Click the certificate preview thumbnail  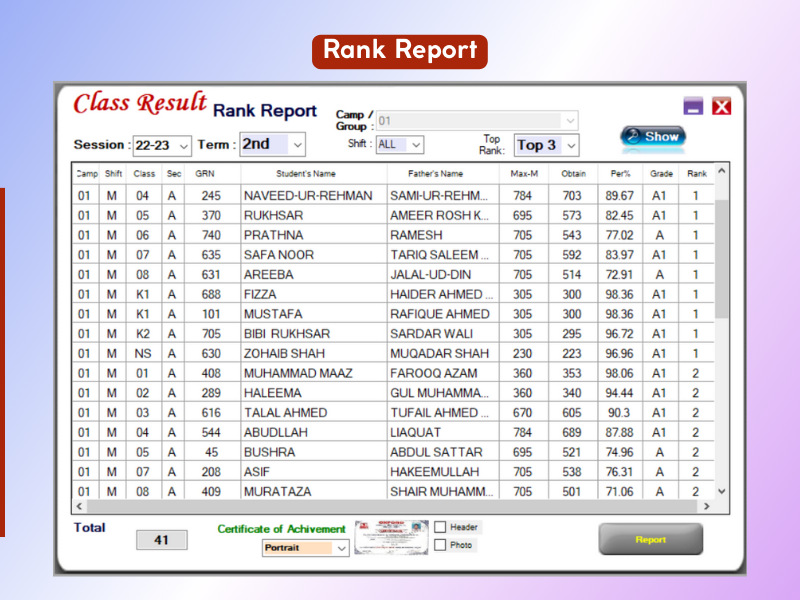390,537
